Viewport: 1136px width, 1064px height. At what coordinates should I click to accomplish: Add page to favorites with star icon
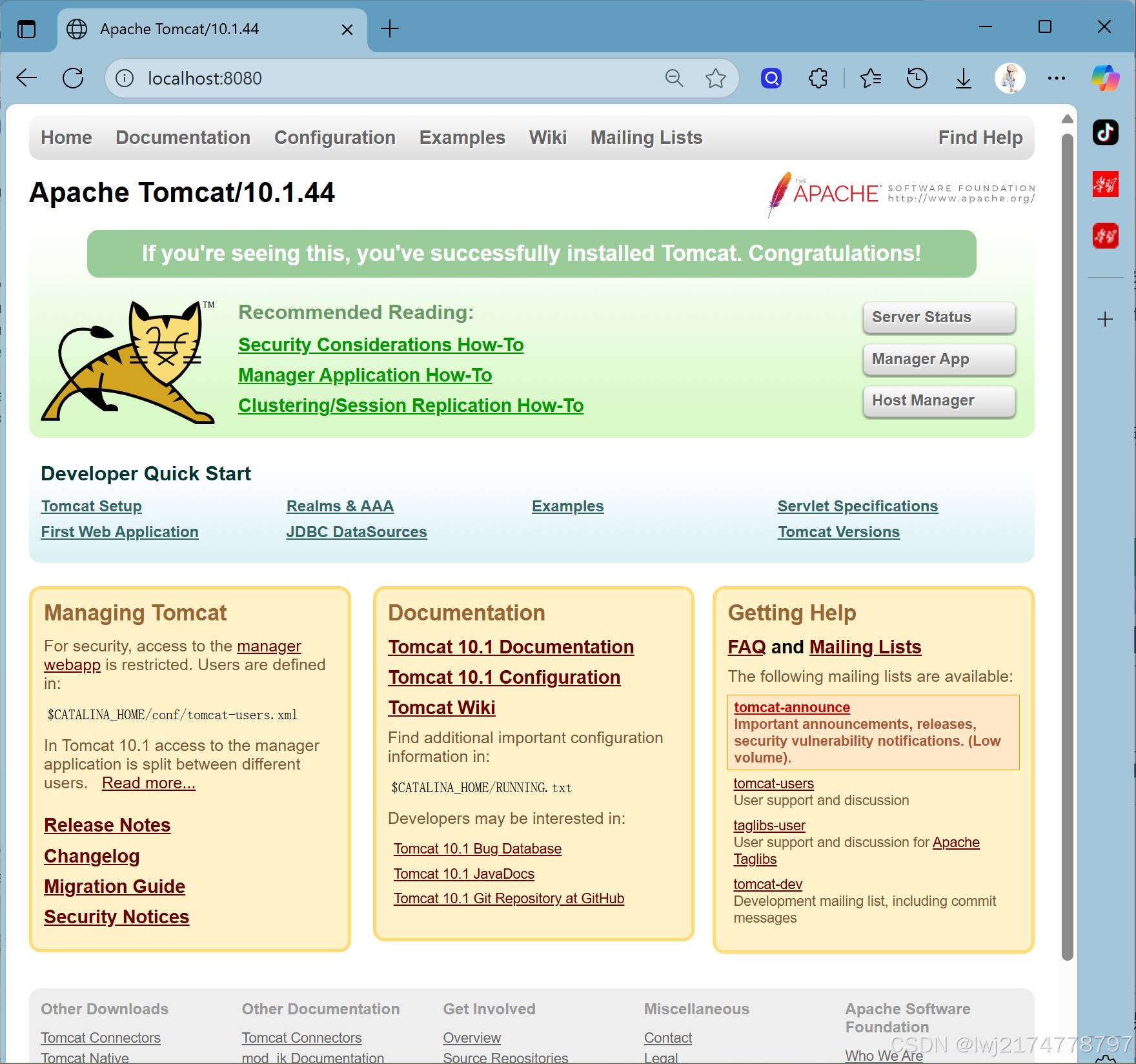715,78
